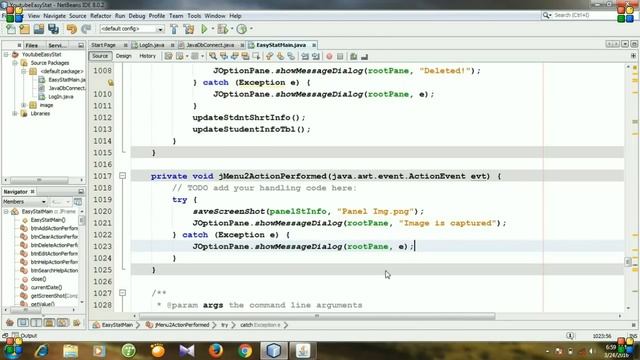The image size is (640, 360).
Task: Click the Toggle Highlight Search icon
Action: [x=245, y=56]
